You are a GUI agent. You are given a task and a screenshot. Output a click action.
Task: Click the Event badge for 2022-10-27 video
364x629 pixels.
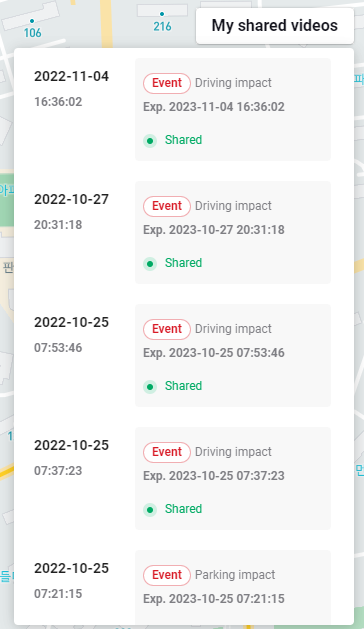point(167,206)
